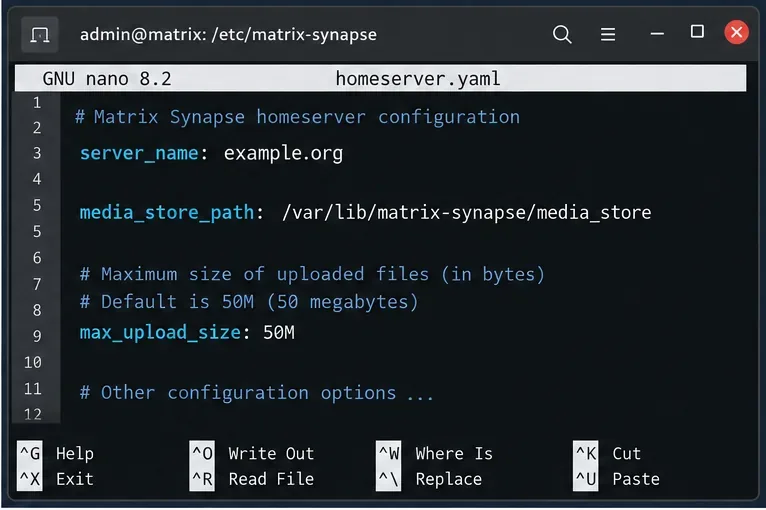
Task: Click the 'Replace' label
Action: 448,480
